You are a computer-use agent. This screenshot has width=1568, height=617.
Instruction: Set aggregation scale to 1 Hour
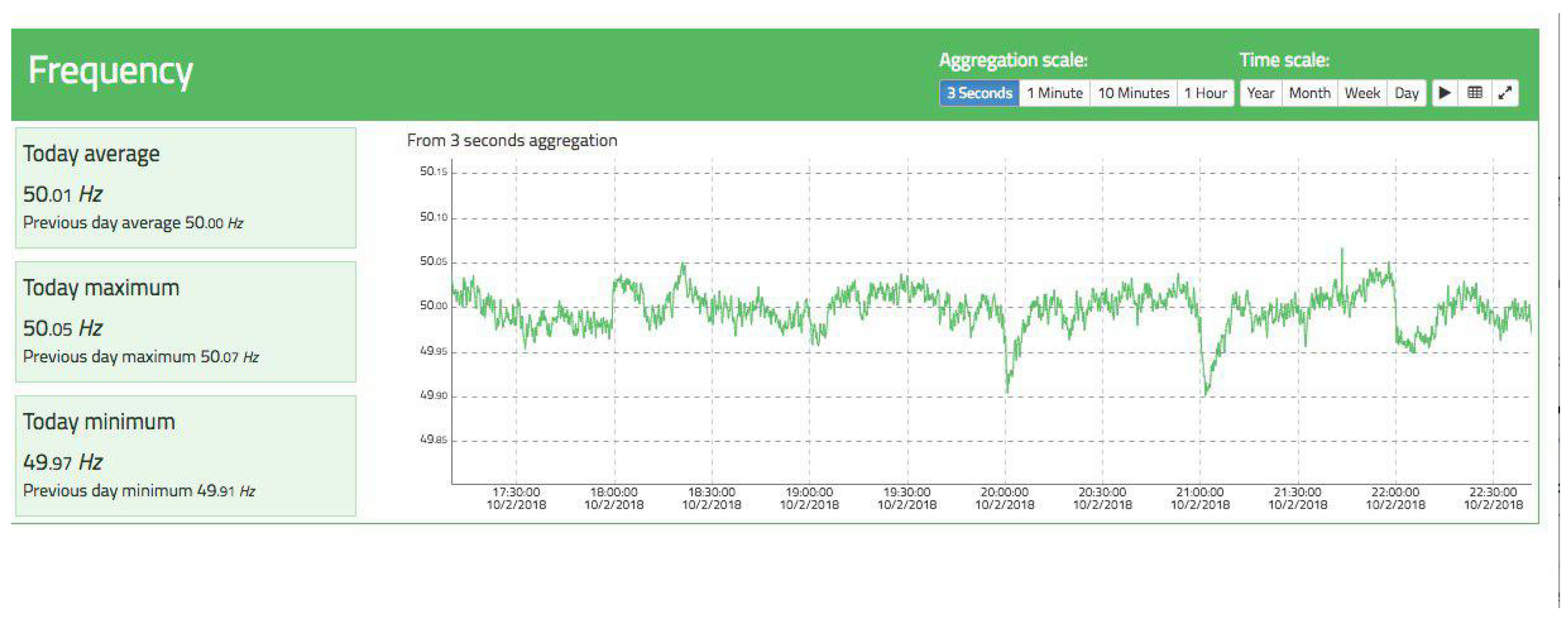click(1205, 93)
